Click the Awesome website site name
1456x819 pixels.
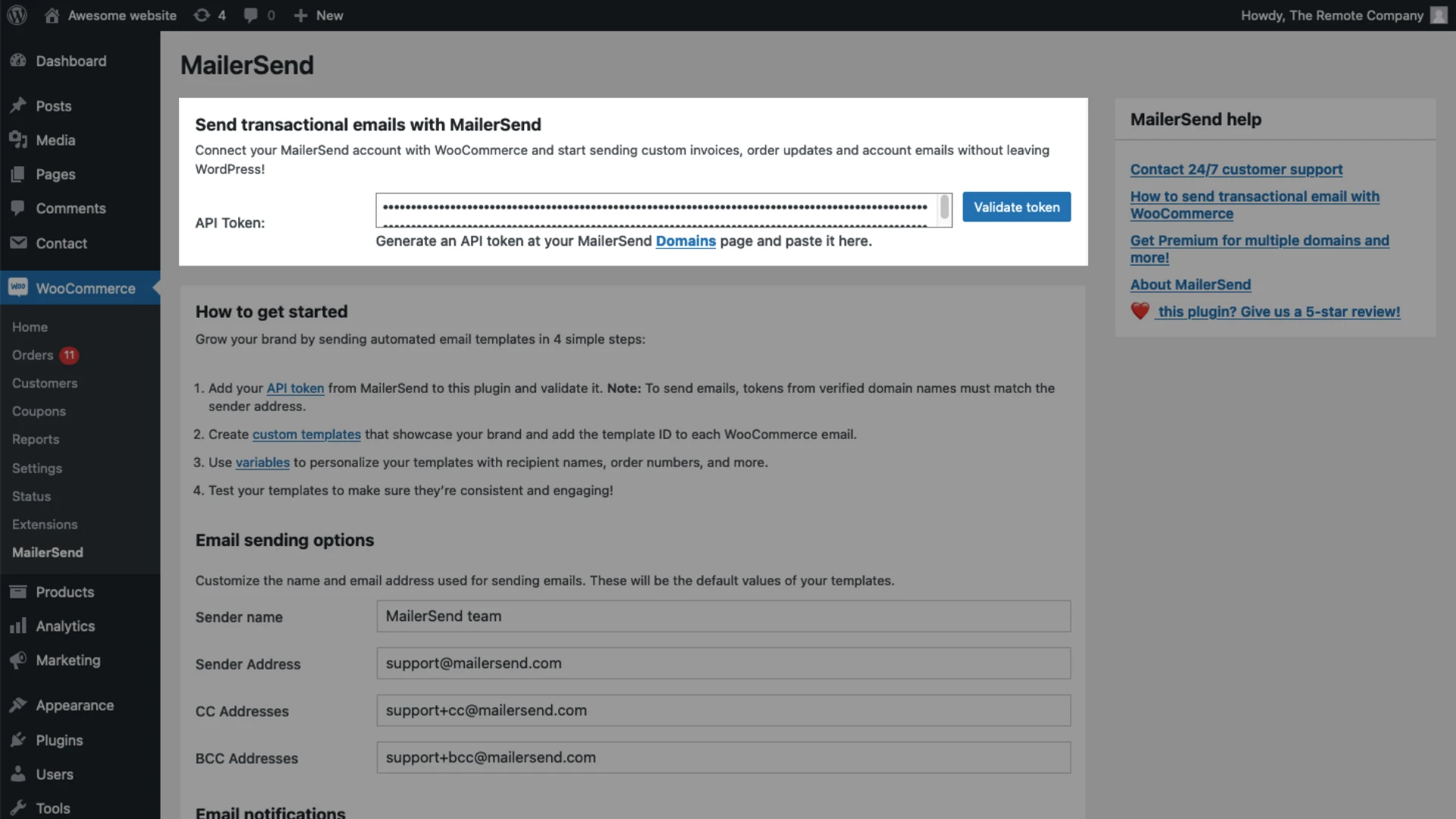pos(122,15)
